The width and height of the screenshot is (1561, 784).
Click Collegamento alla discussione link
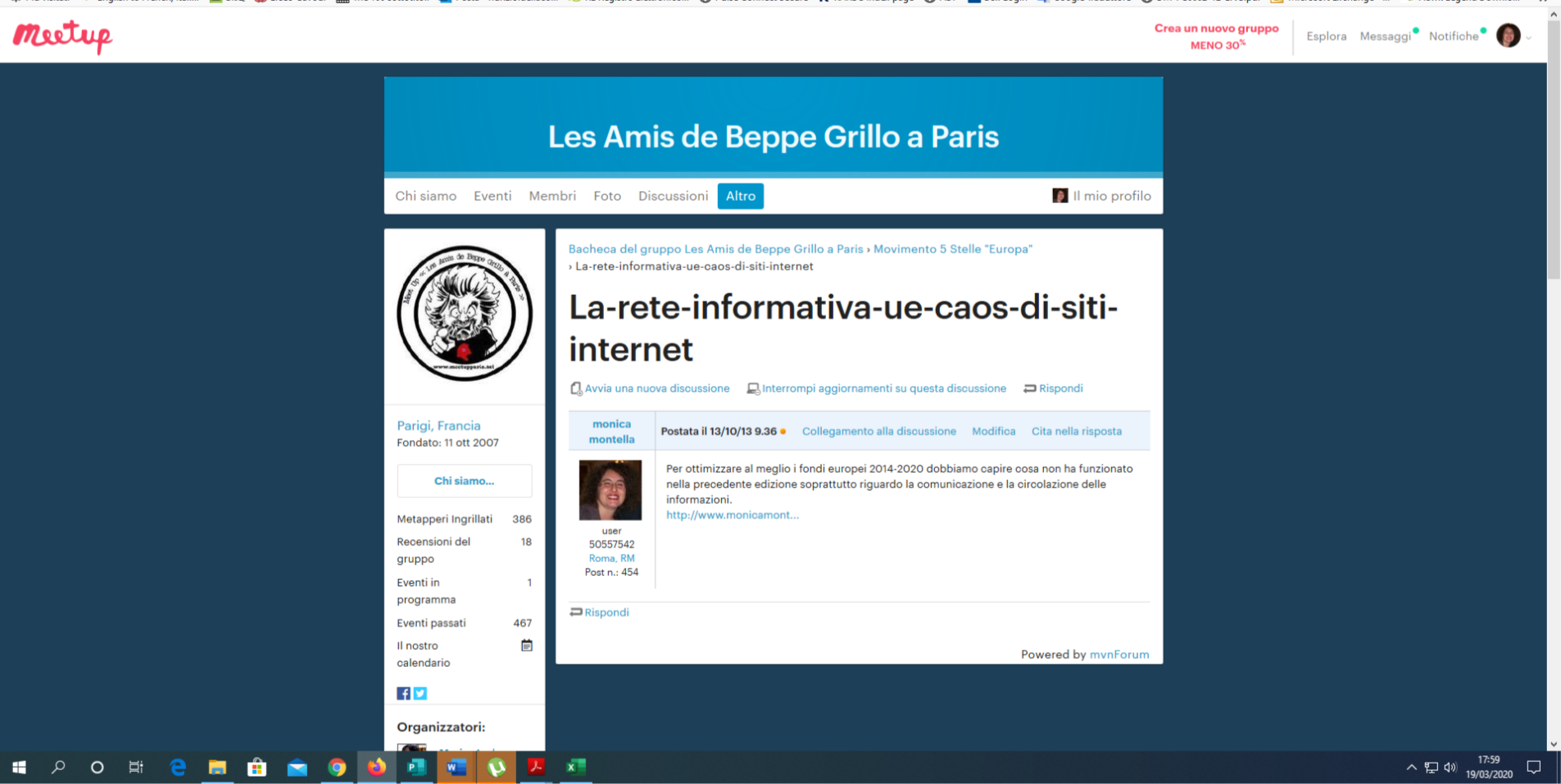pos(879,431)
